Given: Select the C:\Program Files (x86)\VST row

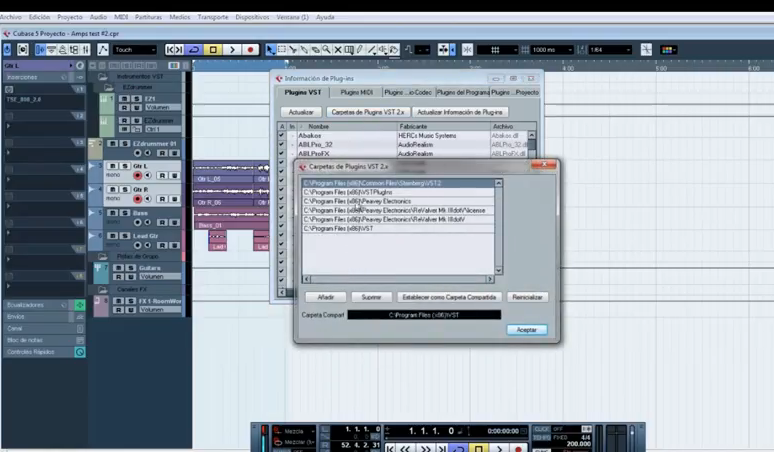Looking at the screenshot, I should [398, 228].
